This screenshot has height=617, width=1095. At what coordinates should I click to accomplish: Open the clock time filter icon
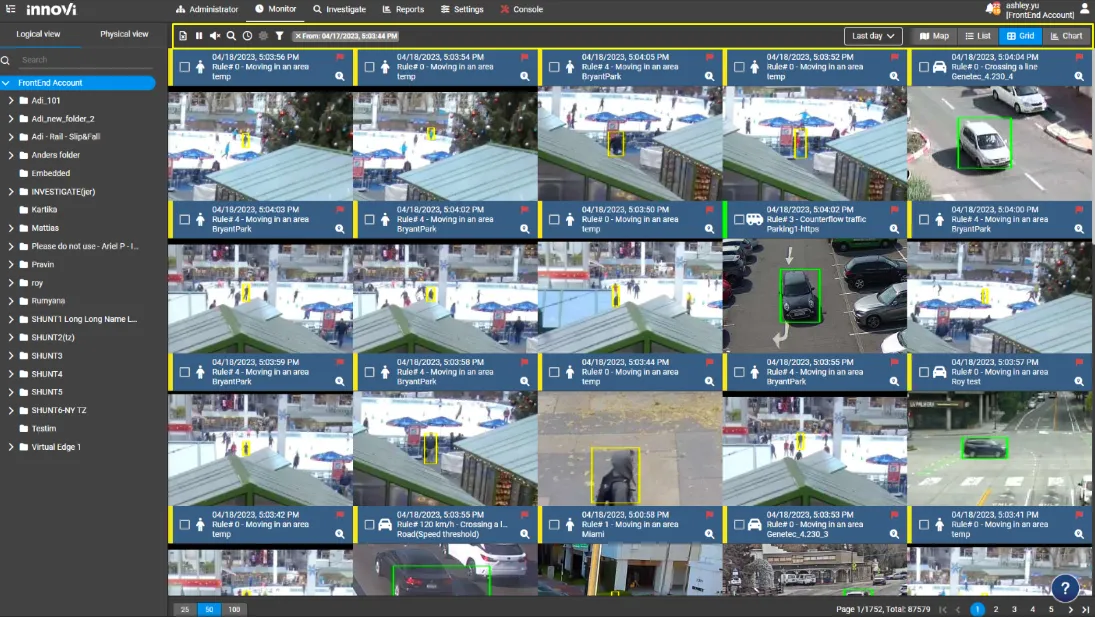click(247, 36)
